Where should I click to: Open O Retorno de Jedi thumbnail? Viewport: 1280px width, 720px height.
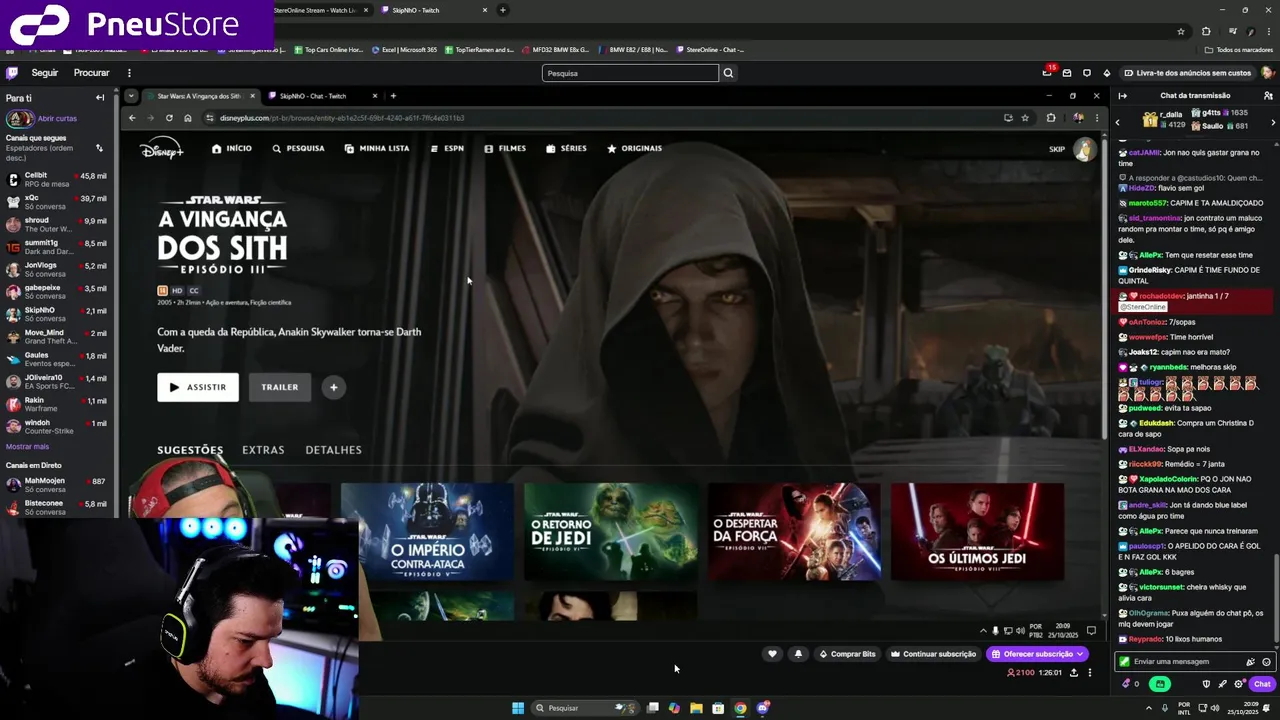(x=610, y=532)
